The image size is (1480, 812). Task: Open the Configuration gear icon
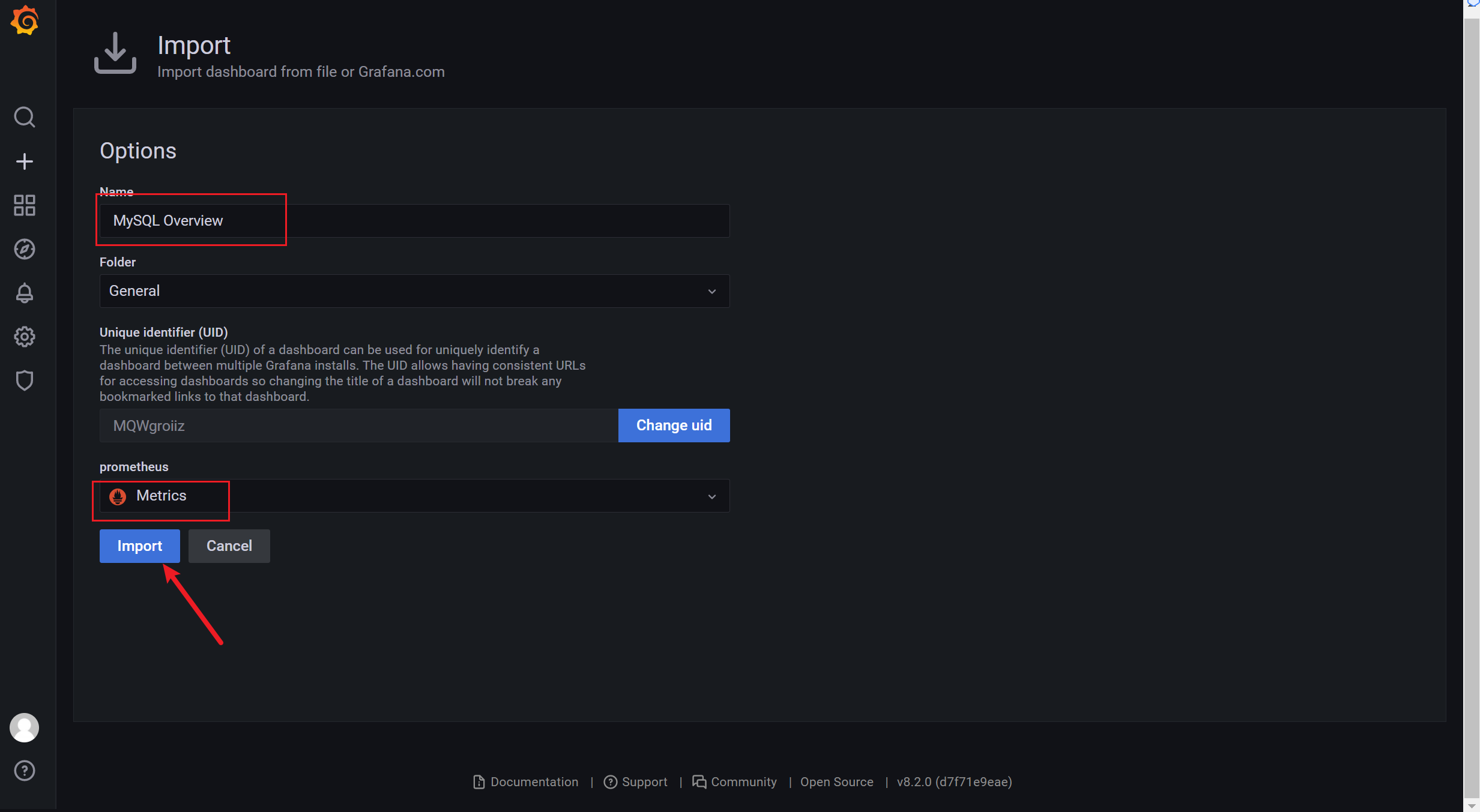[25, 337]
